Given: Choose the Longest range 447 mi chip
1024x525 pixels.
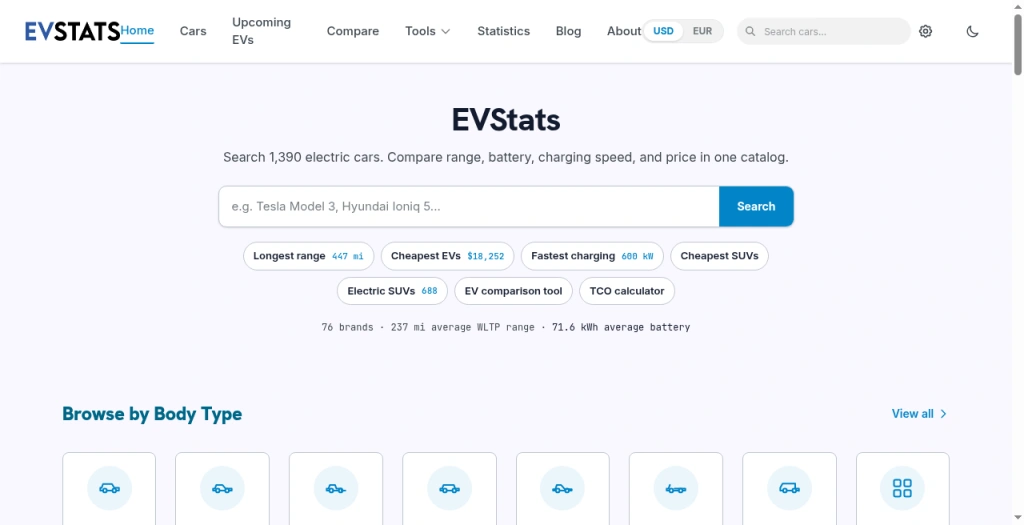Looking at the screenshot, I should pos(308,256).
